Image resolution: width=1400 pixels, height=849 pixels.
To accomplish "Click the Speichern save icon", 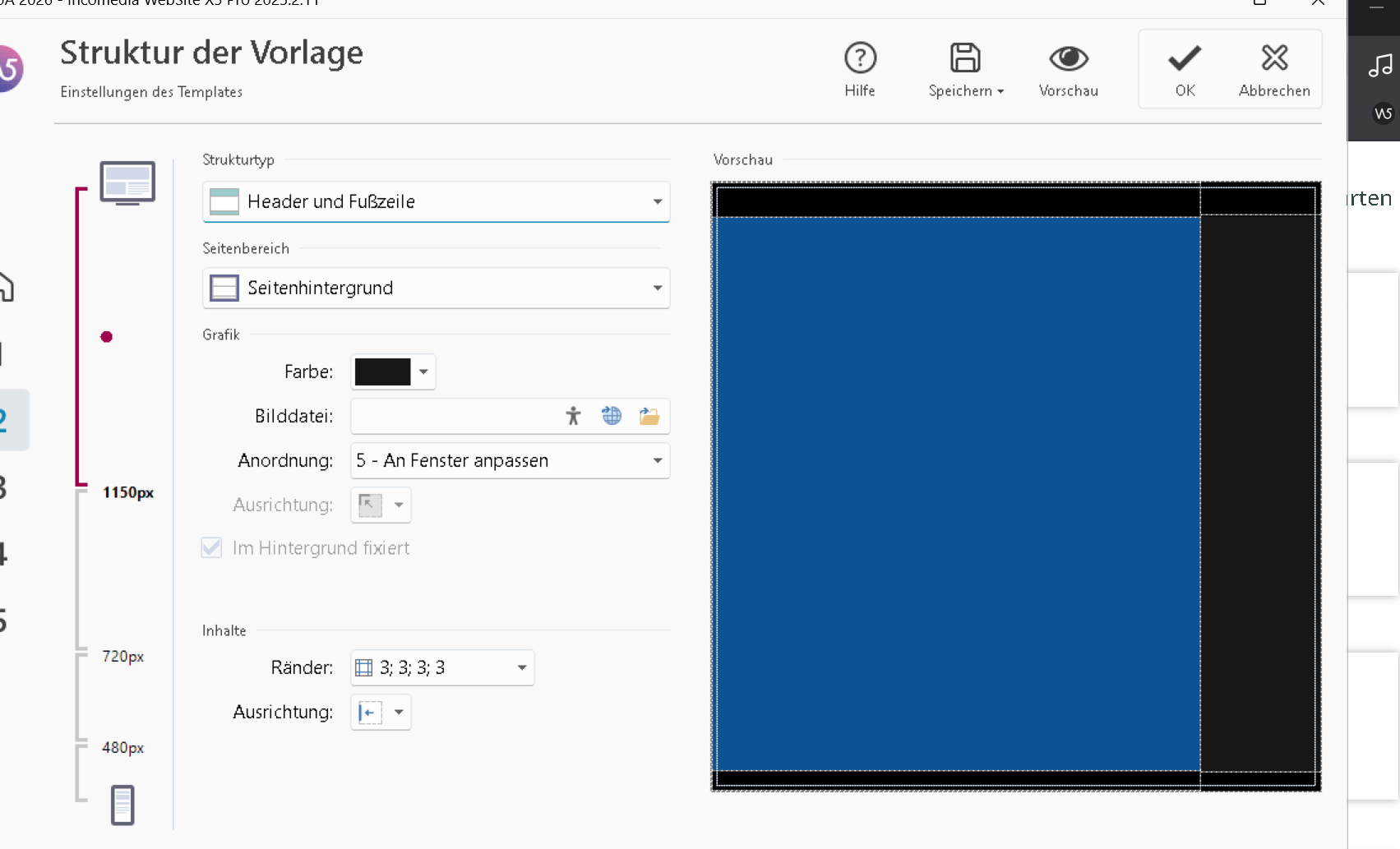I will 965,59.
